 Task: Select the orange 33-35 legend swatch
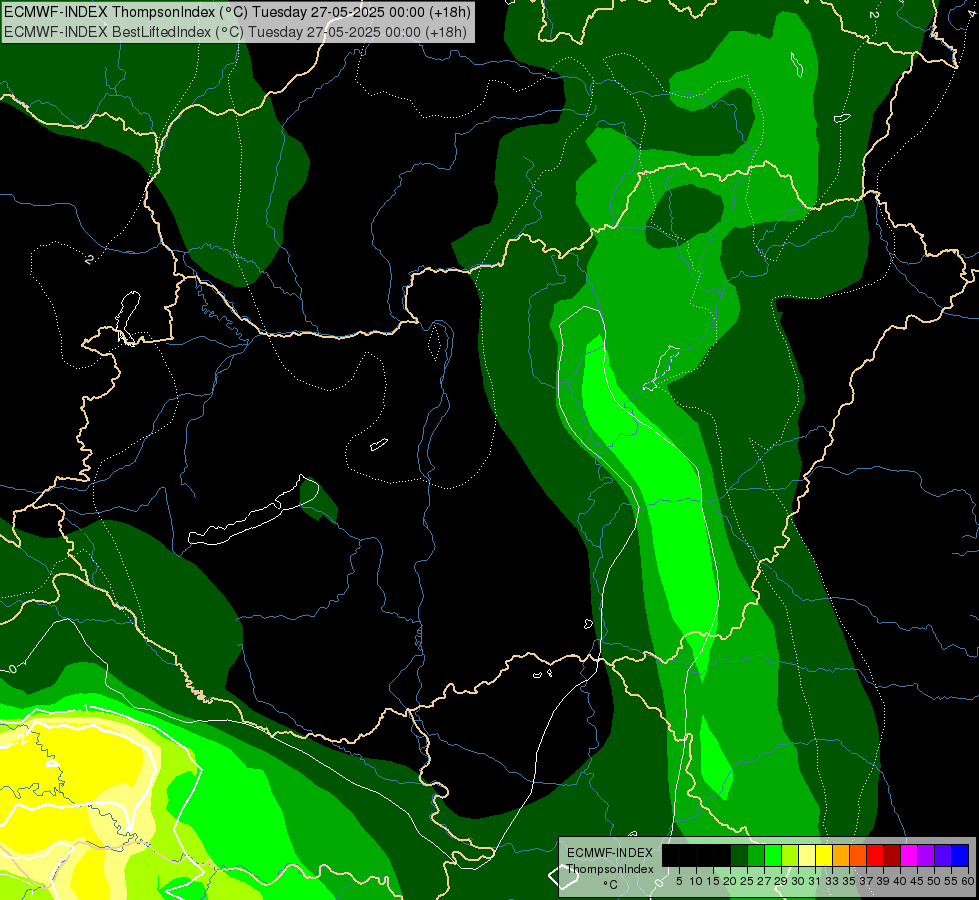click(841, 855)
